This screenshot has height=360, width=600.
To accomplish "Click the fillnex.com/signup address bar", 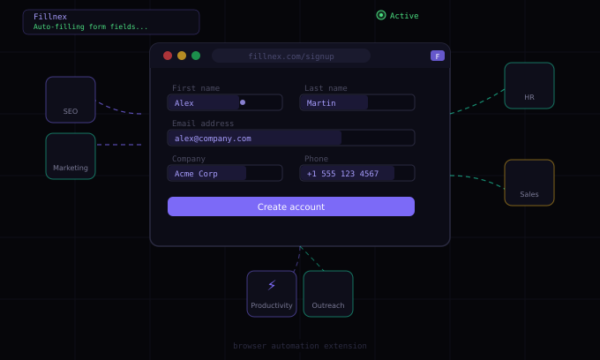I will tap(291, 56).
